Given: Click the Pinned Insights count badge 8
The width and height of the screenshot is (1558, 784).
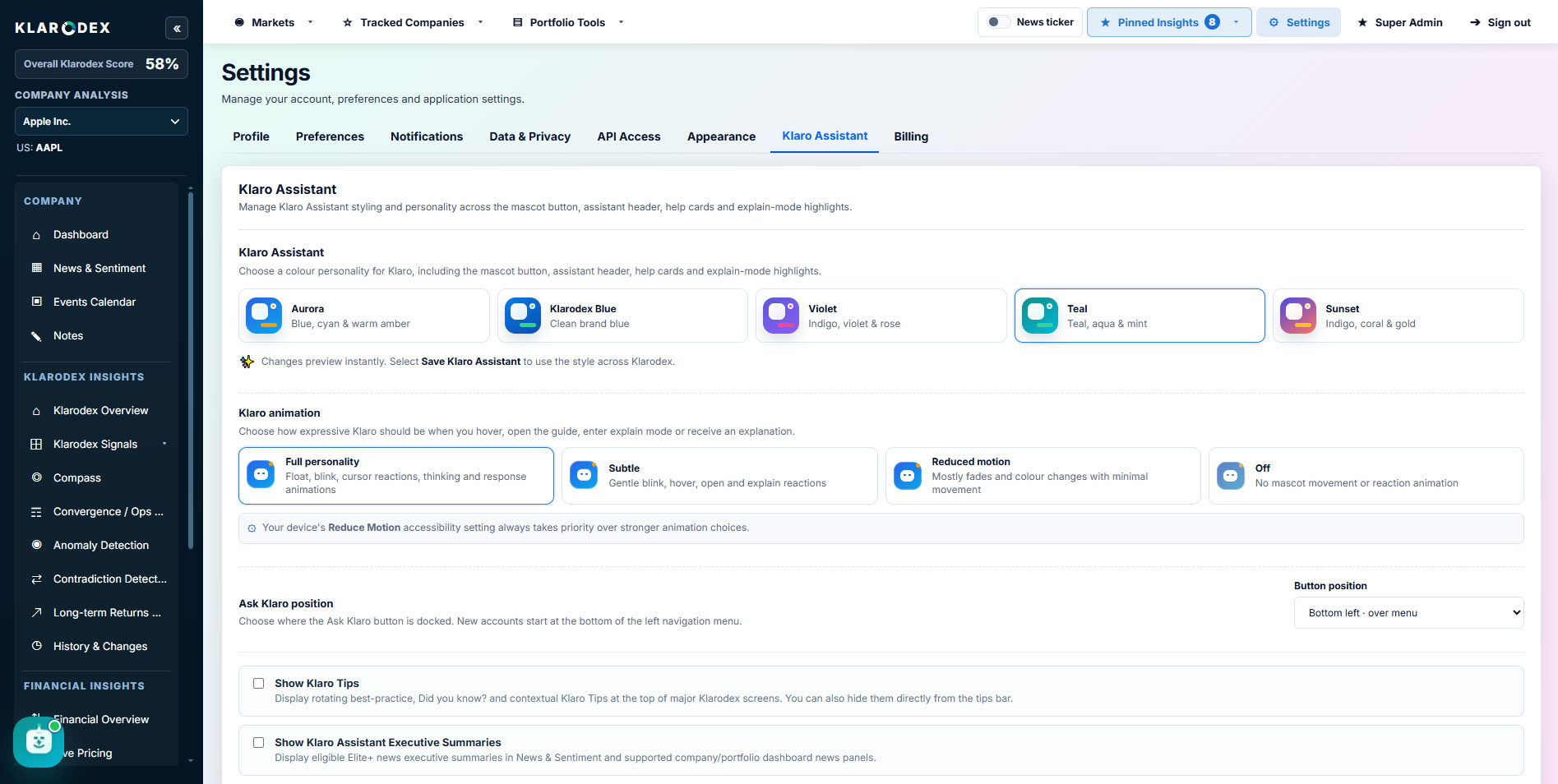Looking at the screenshot, I should pyautogui.click(x=1212, y=22).
